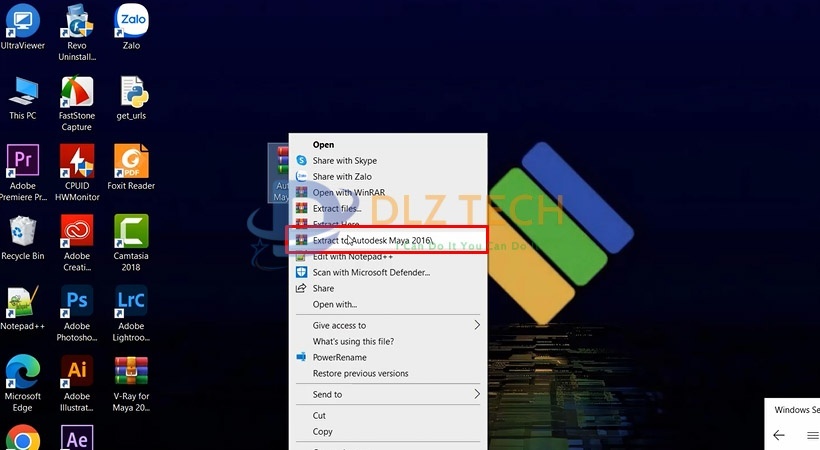Open CPUID HWMonitor icon

point(77,162)
